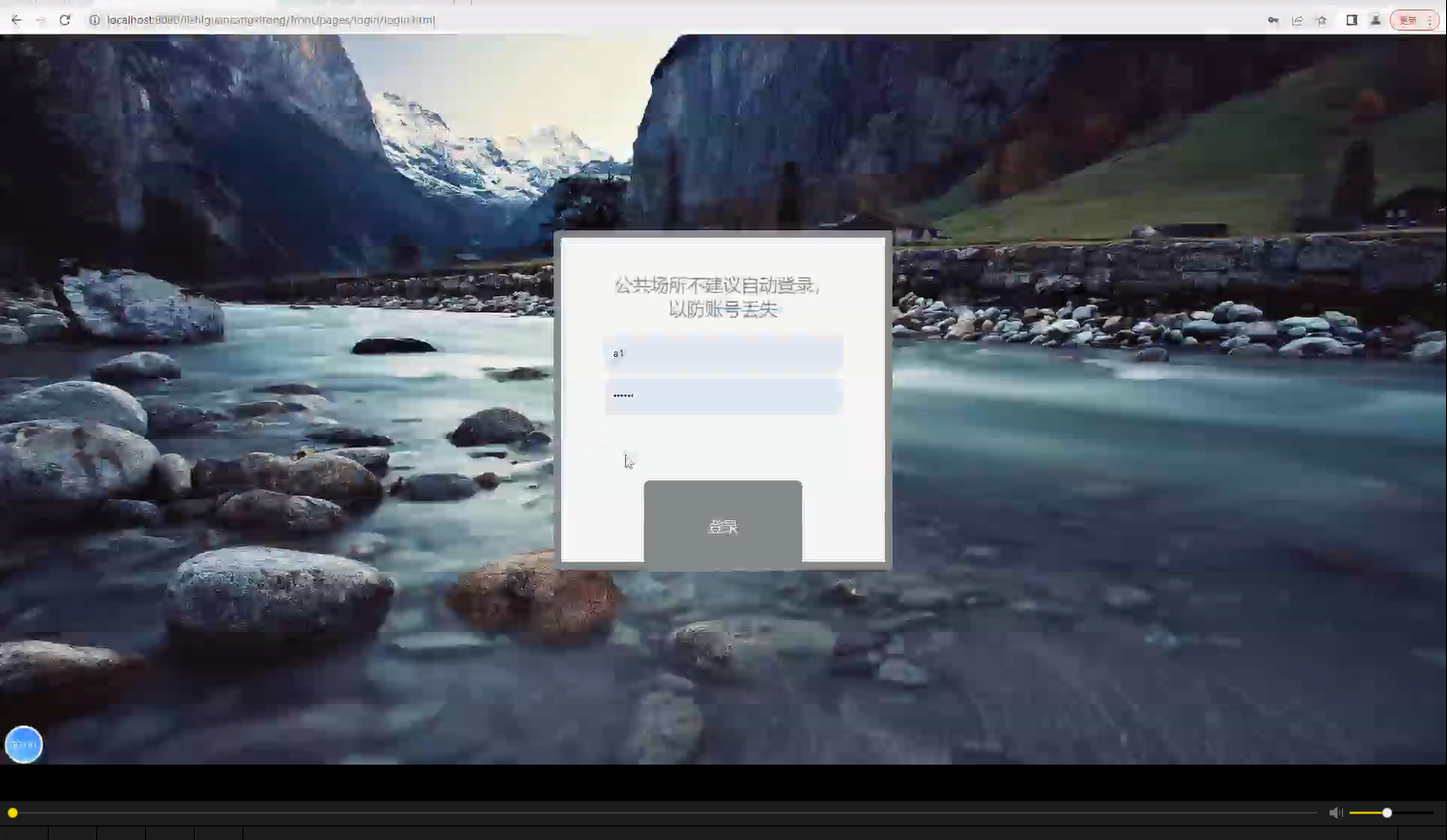Adjust the yellow volume slider knob

pyautogui.click(x=1387, y=812)
